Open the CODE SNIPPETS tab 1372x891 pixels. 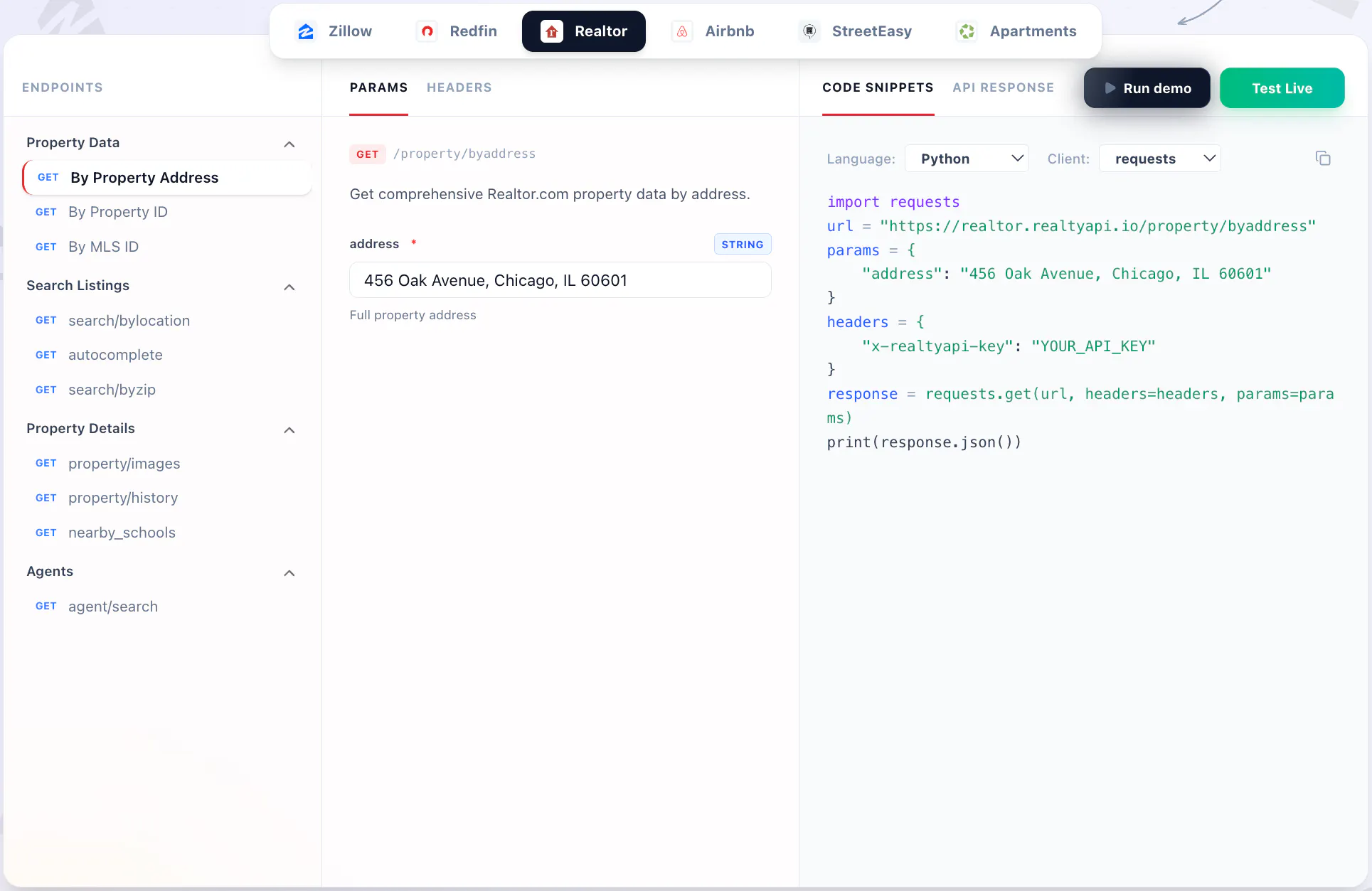(x=878, y=87)
